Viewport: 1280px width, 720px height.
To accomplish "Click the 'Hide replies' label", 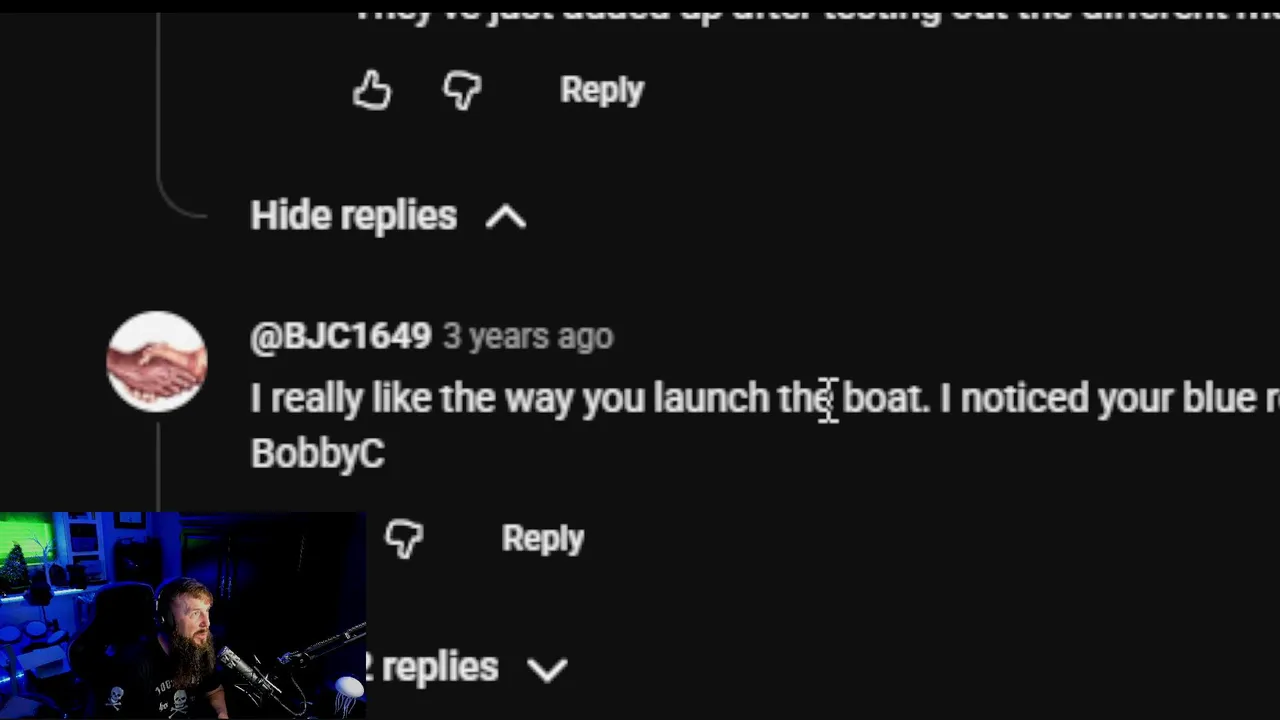I will (x=353, y=216).
